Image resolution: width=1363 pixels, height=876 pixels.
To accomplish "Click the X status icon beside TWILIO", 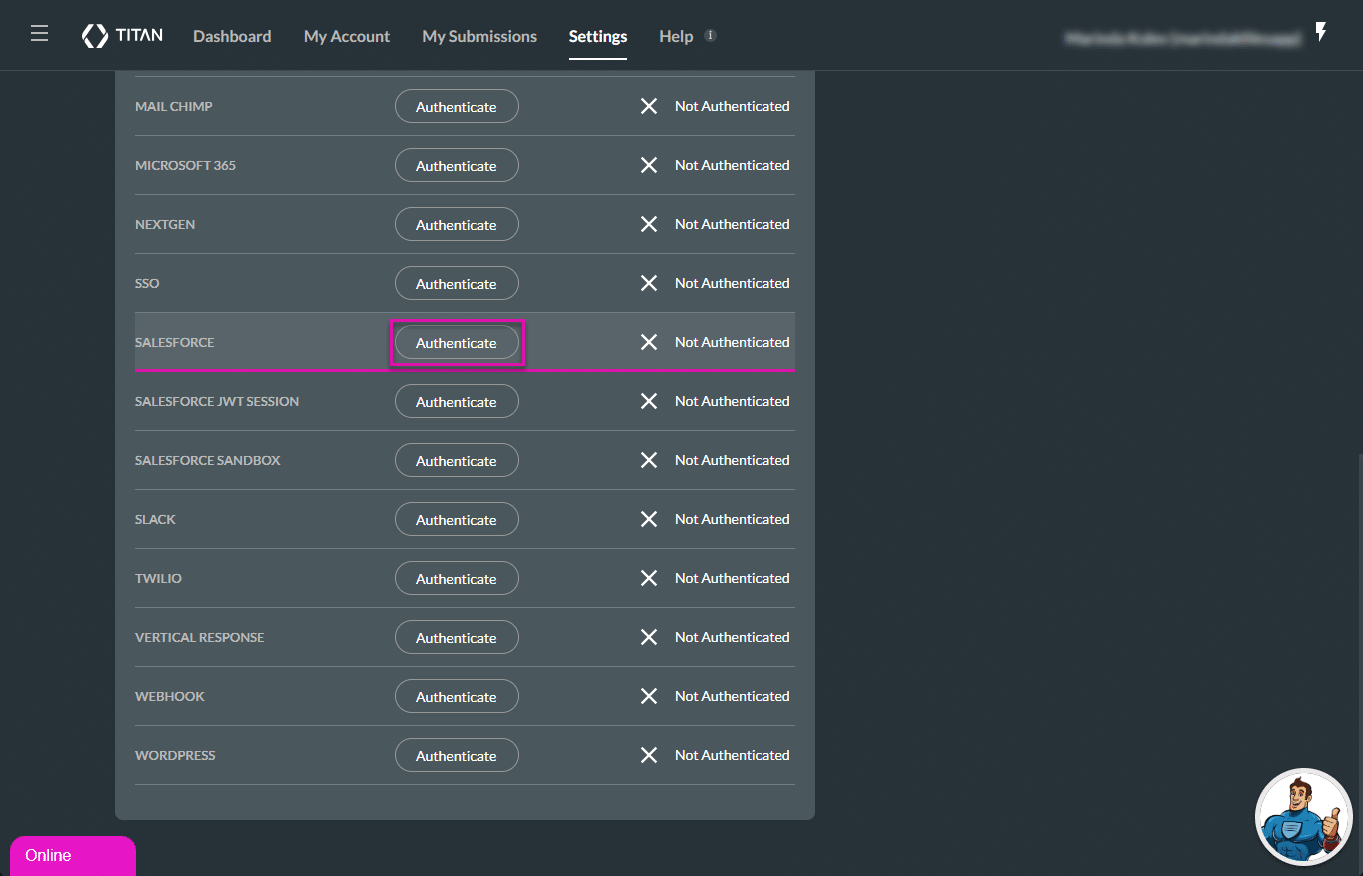I will (649, 578).
